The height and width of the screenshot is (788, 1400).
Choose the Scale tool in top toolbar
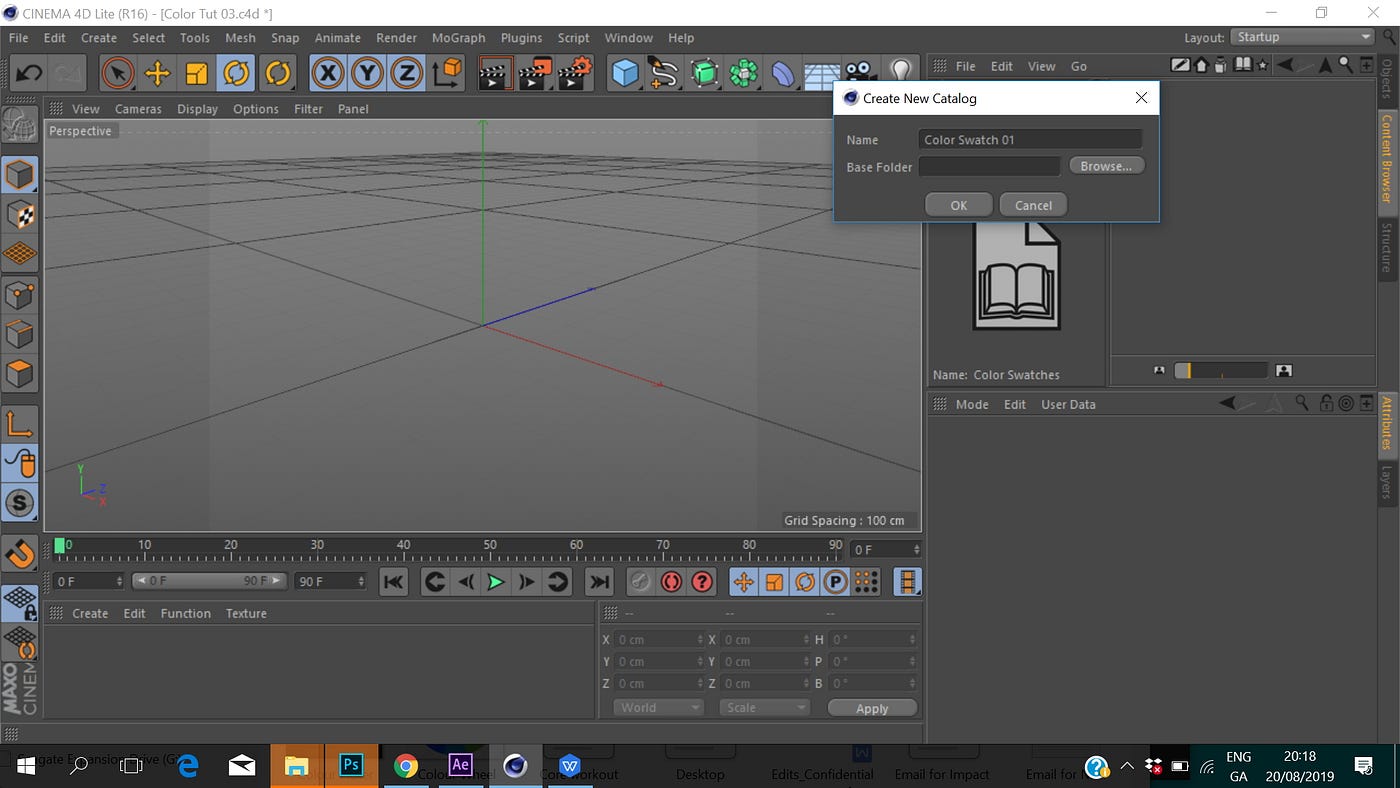[x=197, y=73]
